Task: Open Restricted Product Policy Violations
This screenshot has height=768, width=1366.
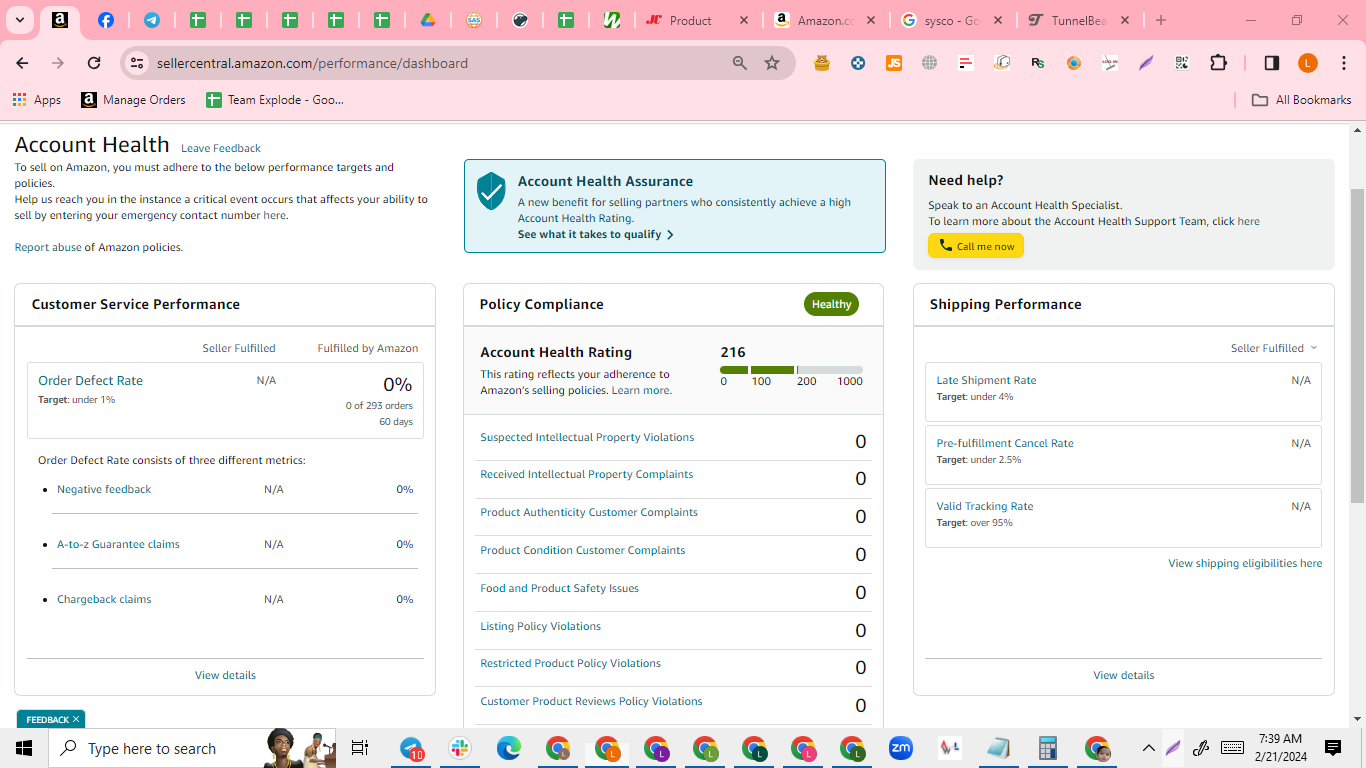Action: (x=570, y=663)
